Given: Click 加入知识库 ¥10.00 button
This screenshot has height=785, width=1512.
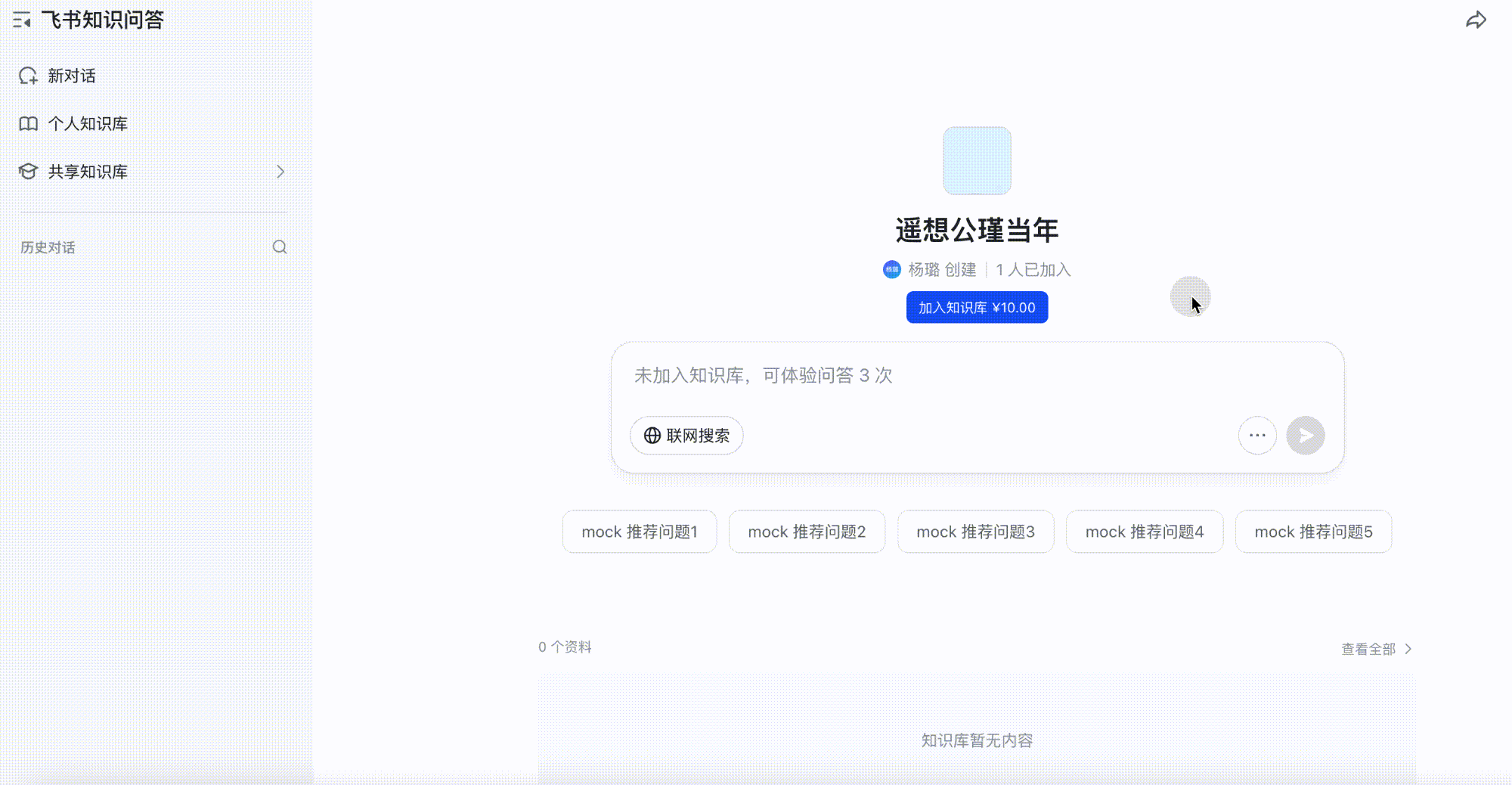Looking at the screenshot, I should pyautogui.click(x=977, y=308).
